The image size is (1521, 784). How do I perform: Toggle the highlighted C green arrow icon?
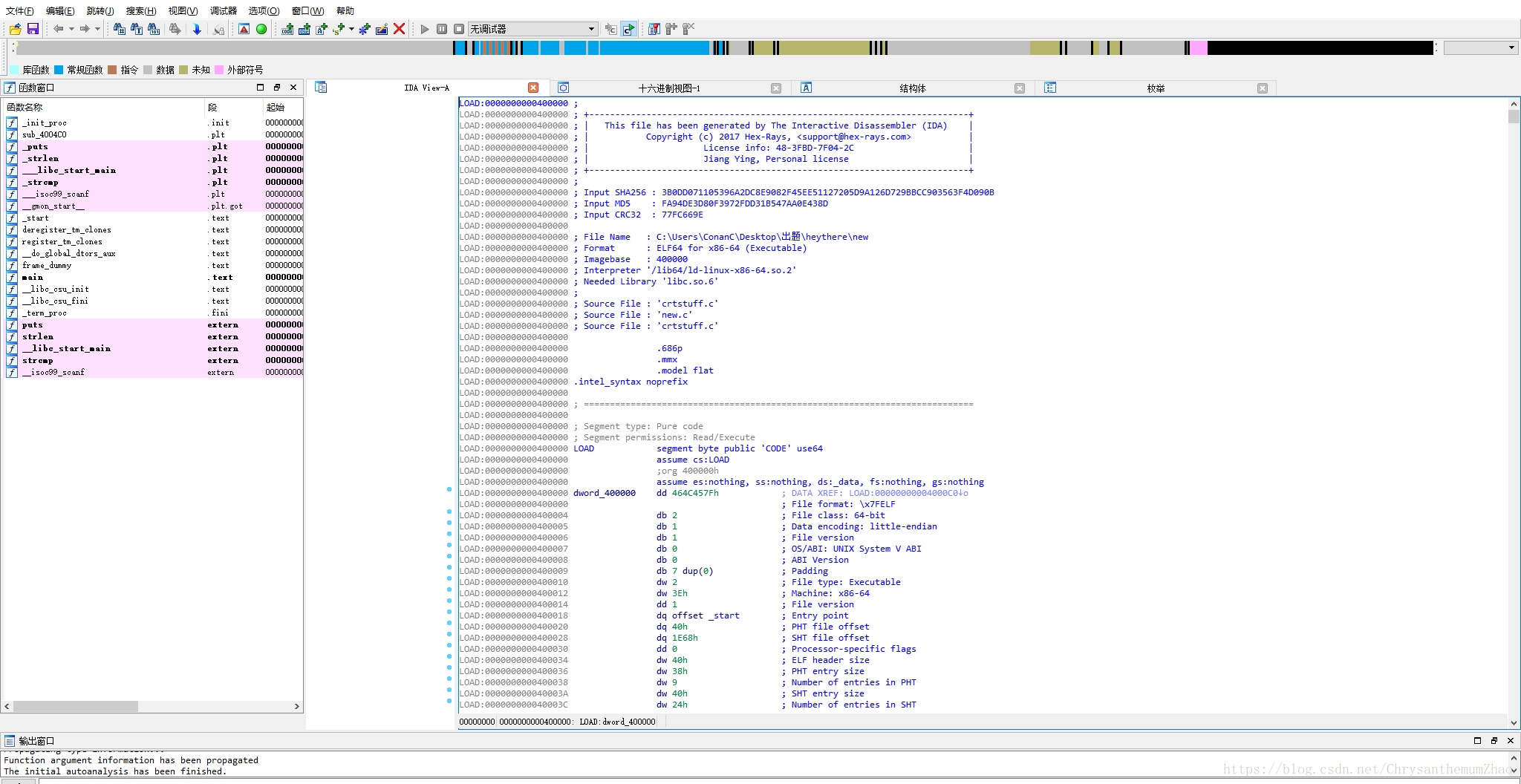click(x=629, y=29)
